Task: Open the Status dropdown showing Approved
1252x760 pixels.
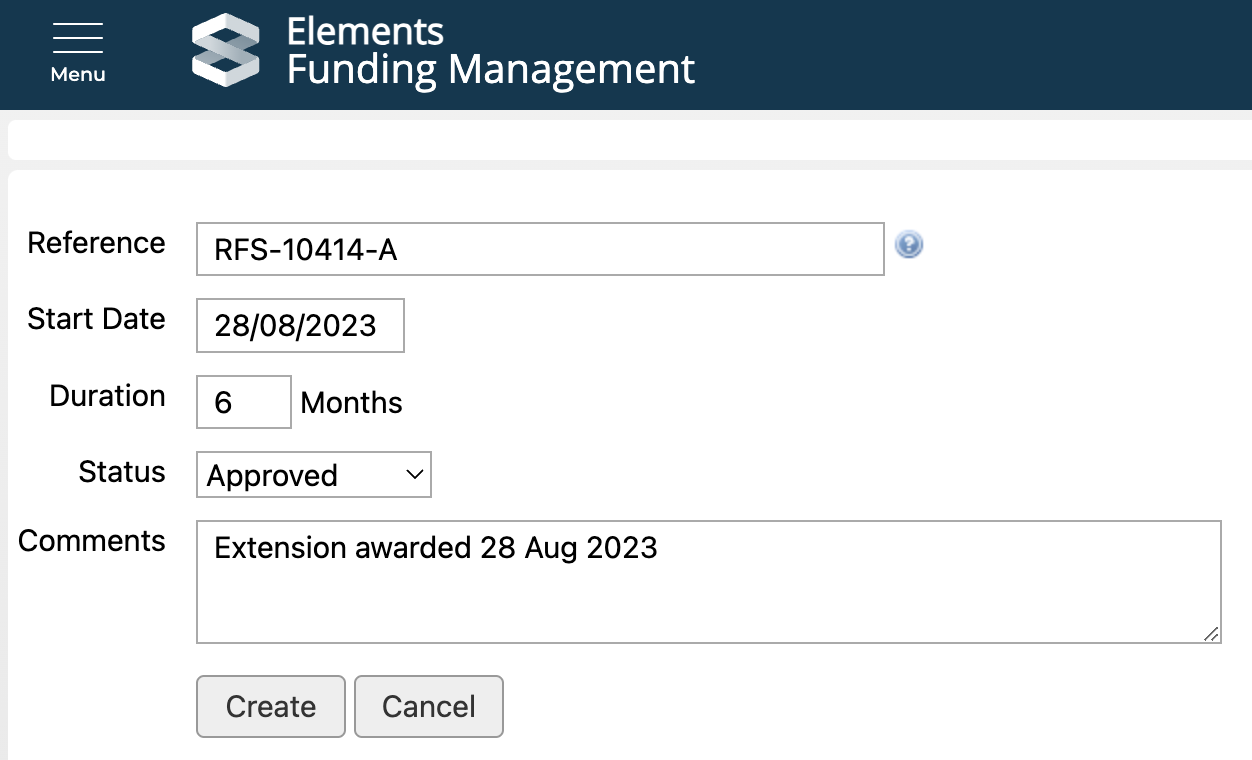Action: [x=313, y=475]
